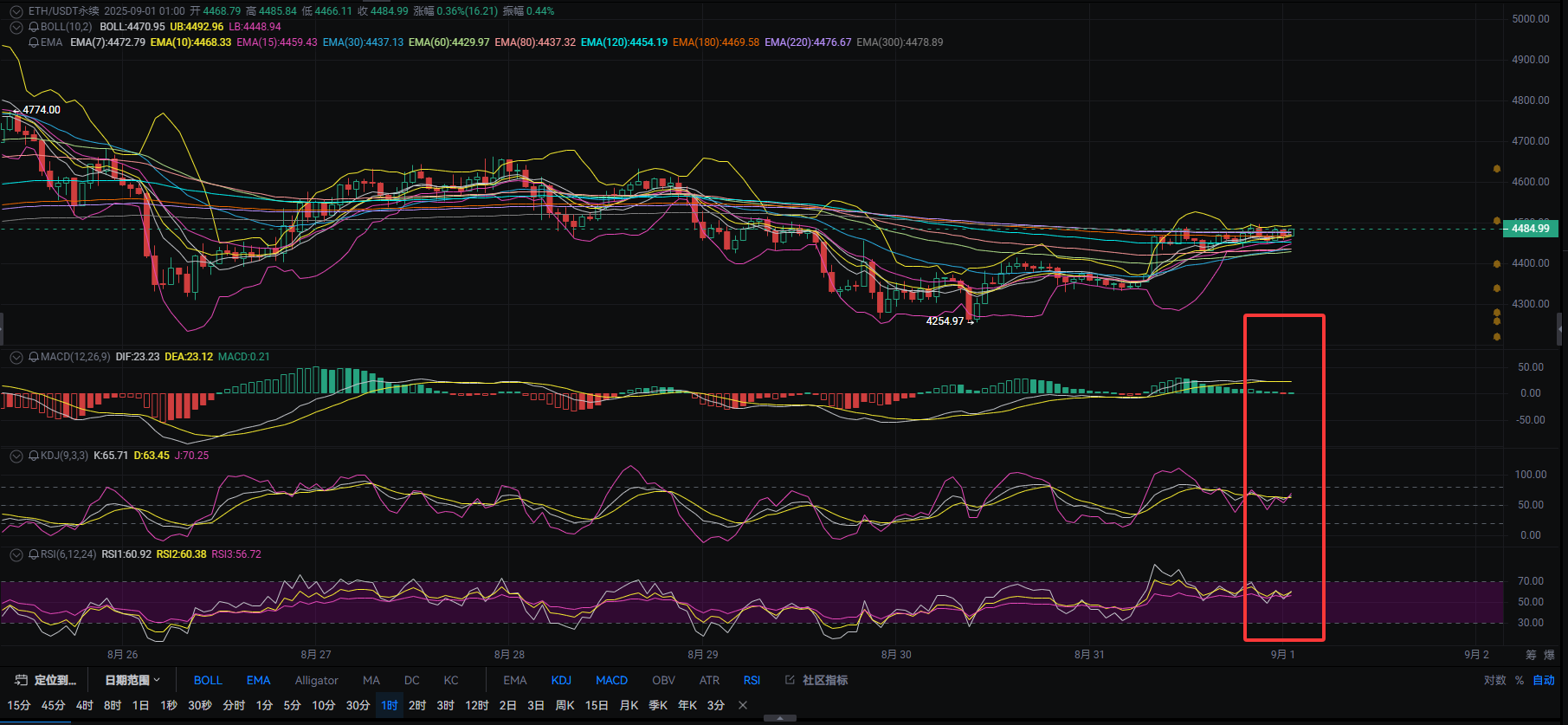Enable the KC indicator
Screen dimensions: 1568x725
pyautogui.click(x=451, y=680)
